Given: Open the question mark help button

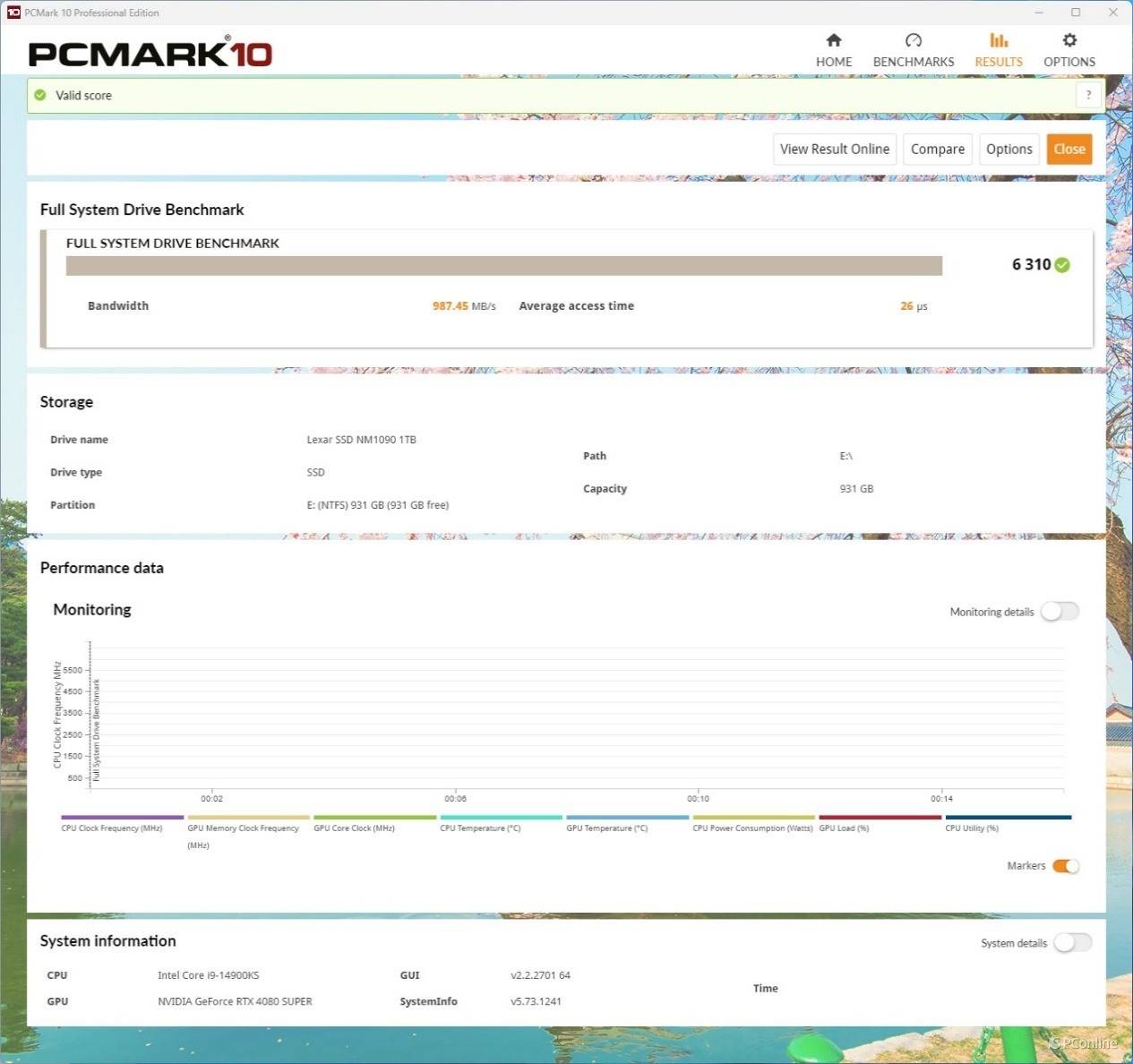Looking at the screenshot, I should coord(1088,95).
